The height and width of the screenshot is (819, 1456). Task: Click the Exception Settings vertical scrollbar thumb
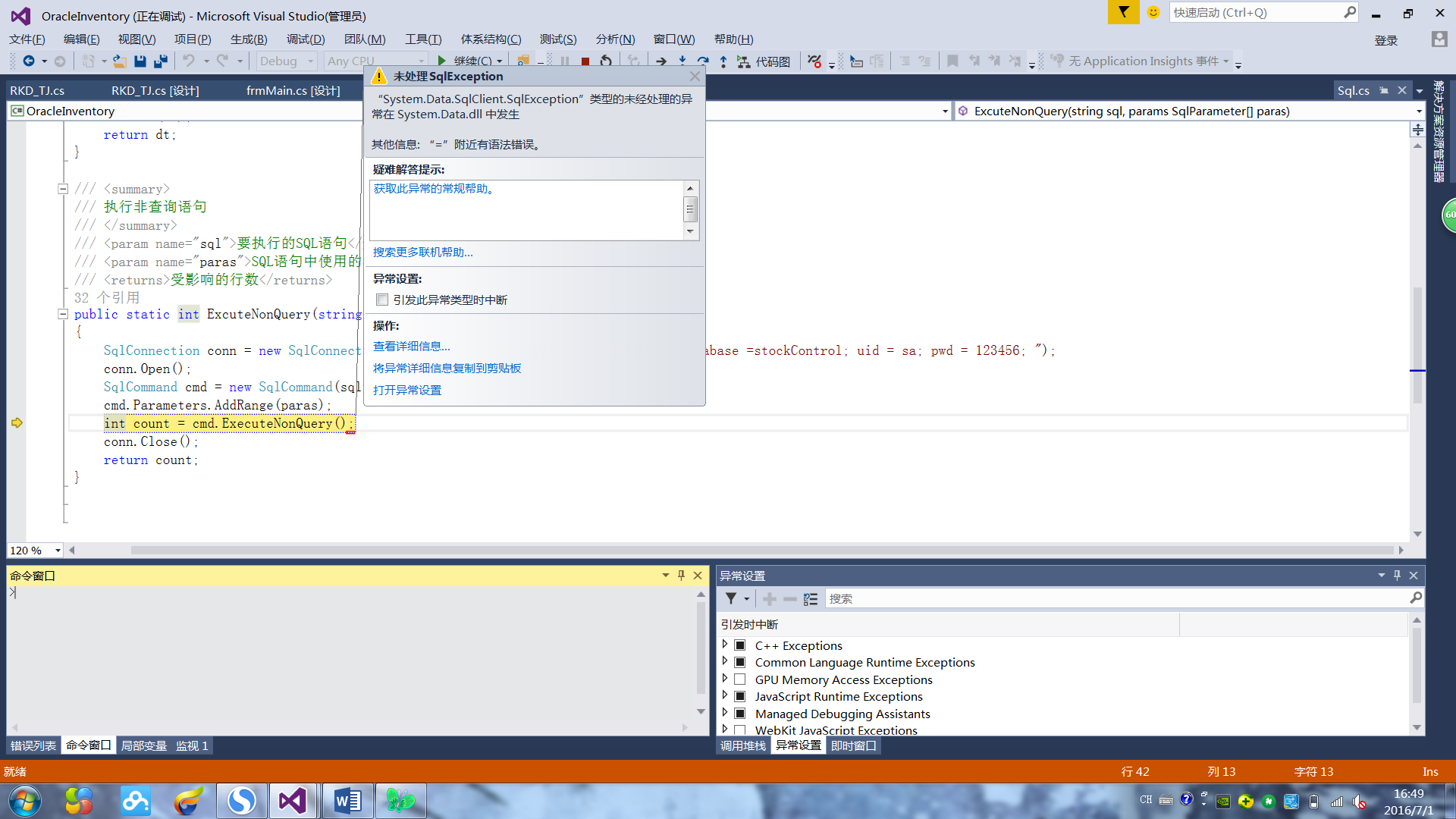[x=1417, y=667]
